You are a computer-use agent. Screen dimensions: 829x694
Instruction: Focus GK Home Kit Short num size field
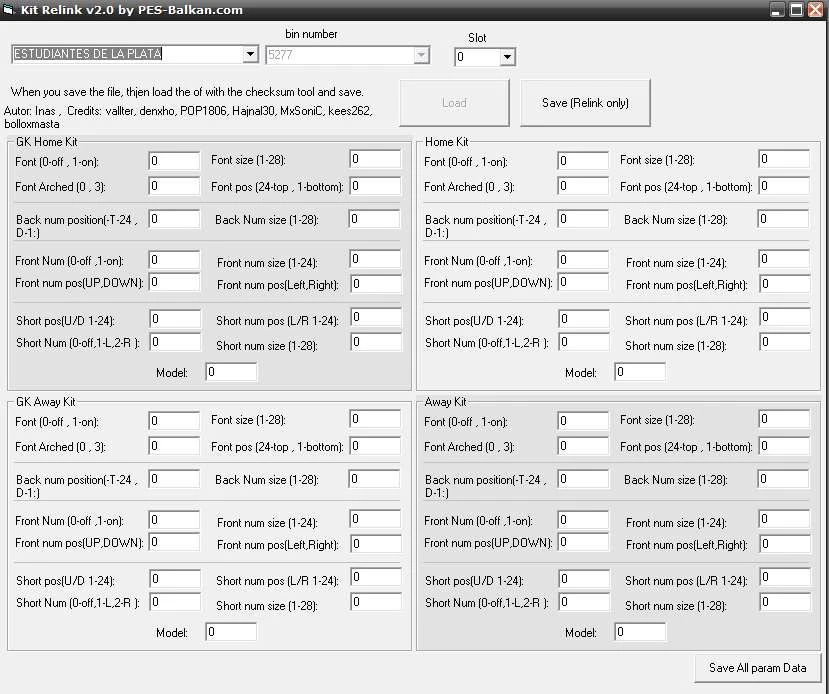[x=376, y=343]
